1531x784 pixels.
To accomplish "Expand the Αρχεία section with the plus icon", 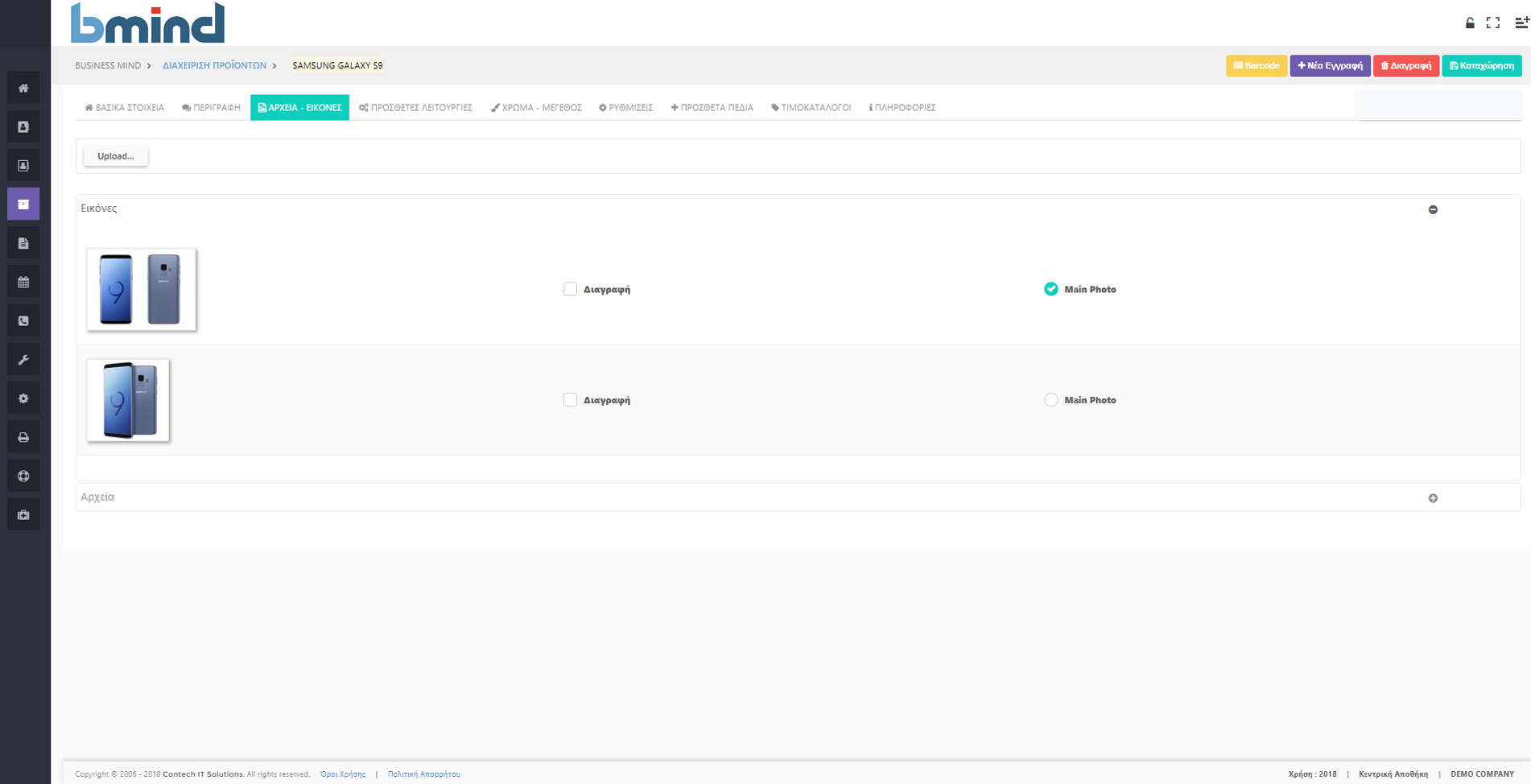I will point(1433,498).
